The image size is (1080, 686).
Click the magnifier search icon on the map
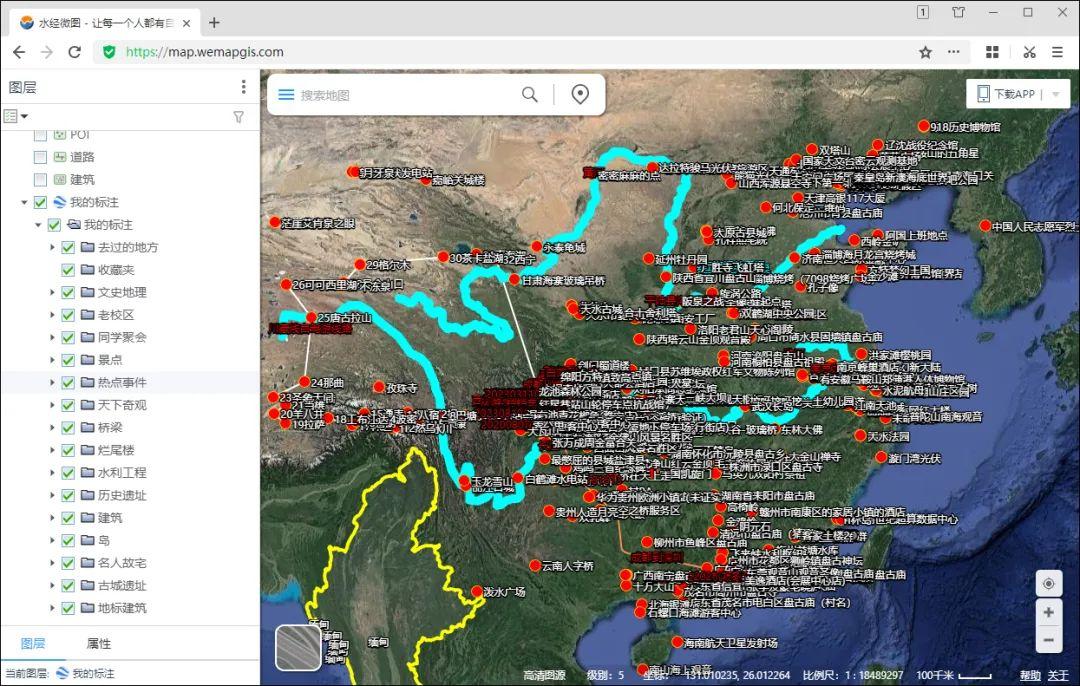coord(529,92)
